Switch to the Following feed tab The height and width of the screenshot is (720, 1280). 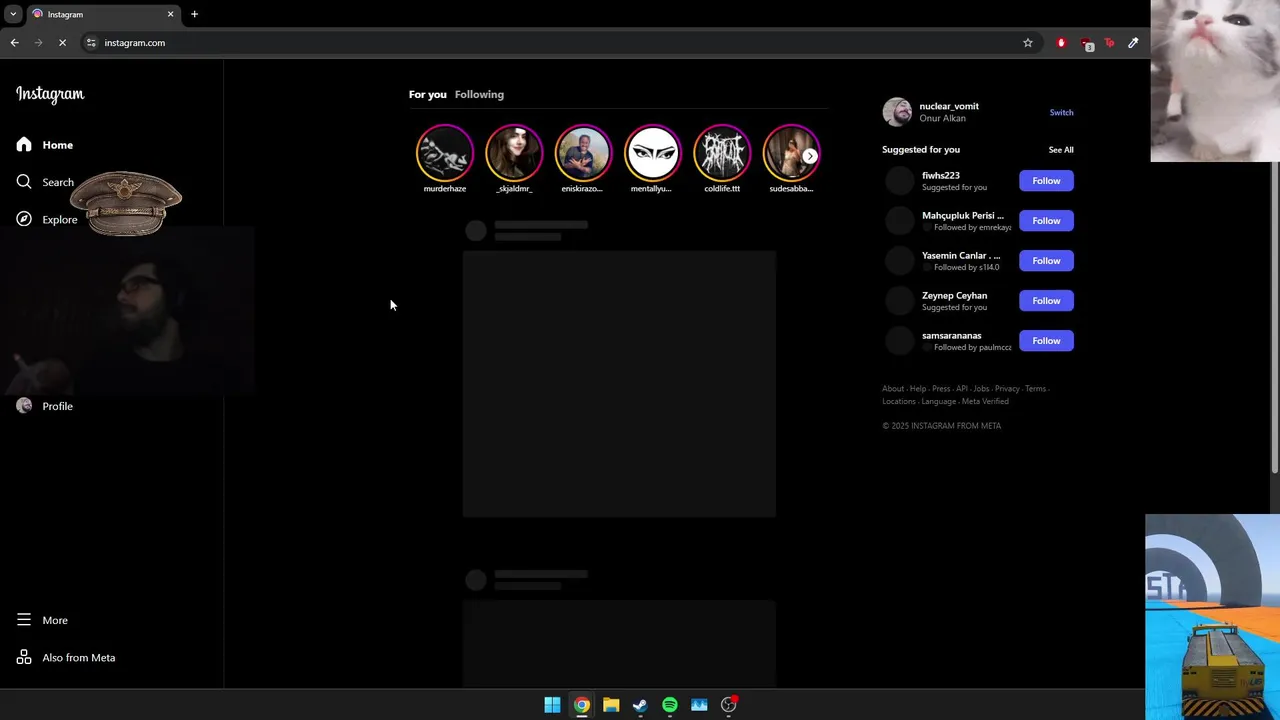pyautogui.click(x=479, y=94)
